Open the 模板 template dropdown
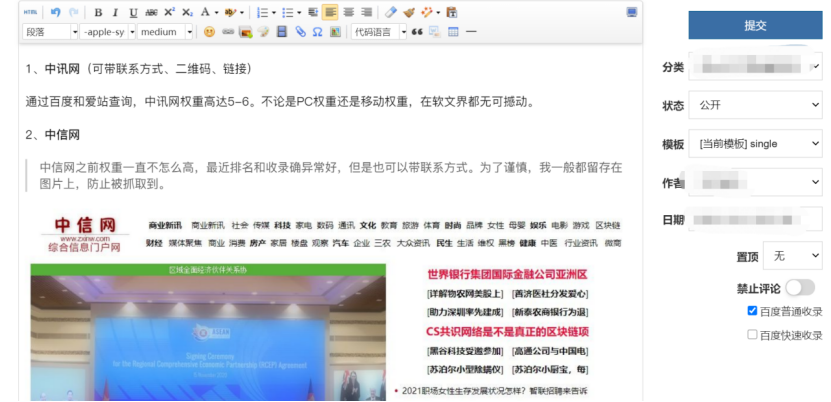Viewport: 831px width, 402px height. [x=755, y=144]
